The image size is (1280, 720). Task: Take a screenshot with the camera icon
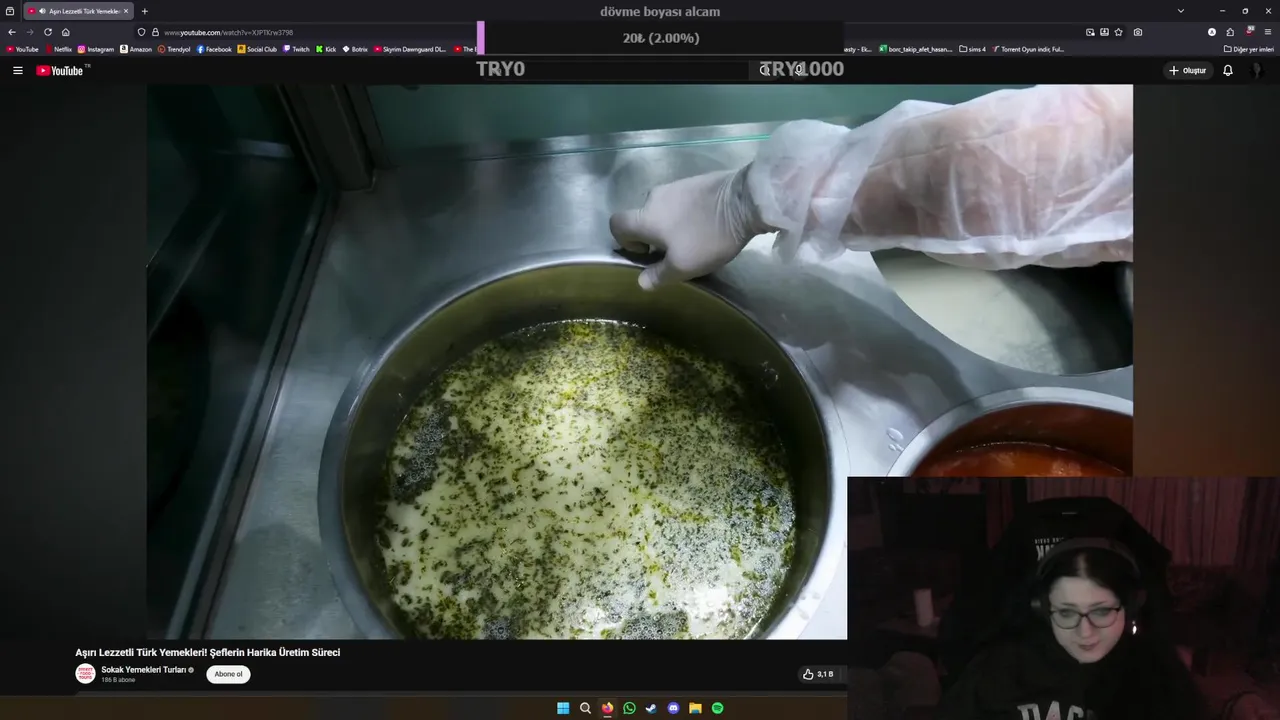click(x=1138, y=32)
